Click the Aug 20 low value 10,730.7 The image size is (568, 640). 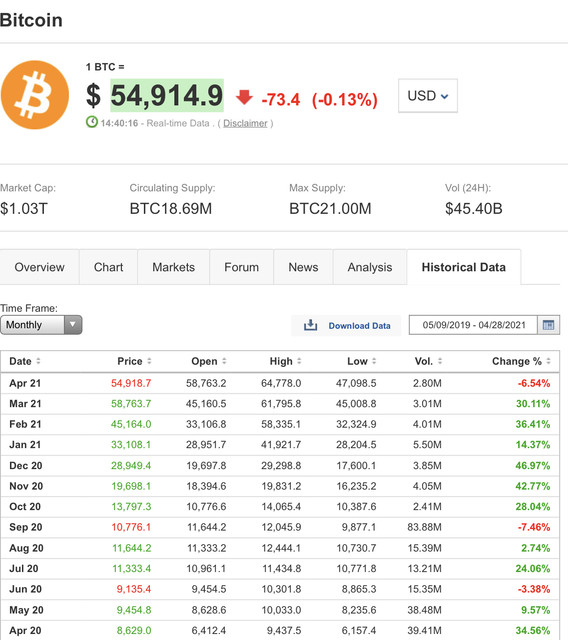(x=356, y=548)
